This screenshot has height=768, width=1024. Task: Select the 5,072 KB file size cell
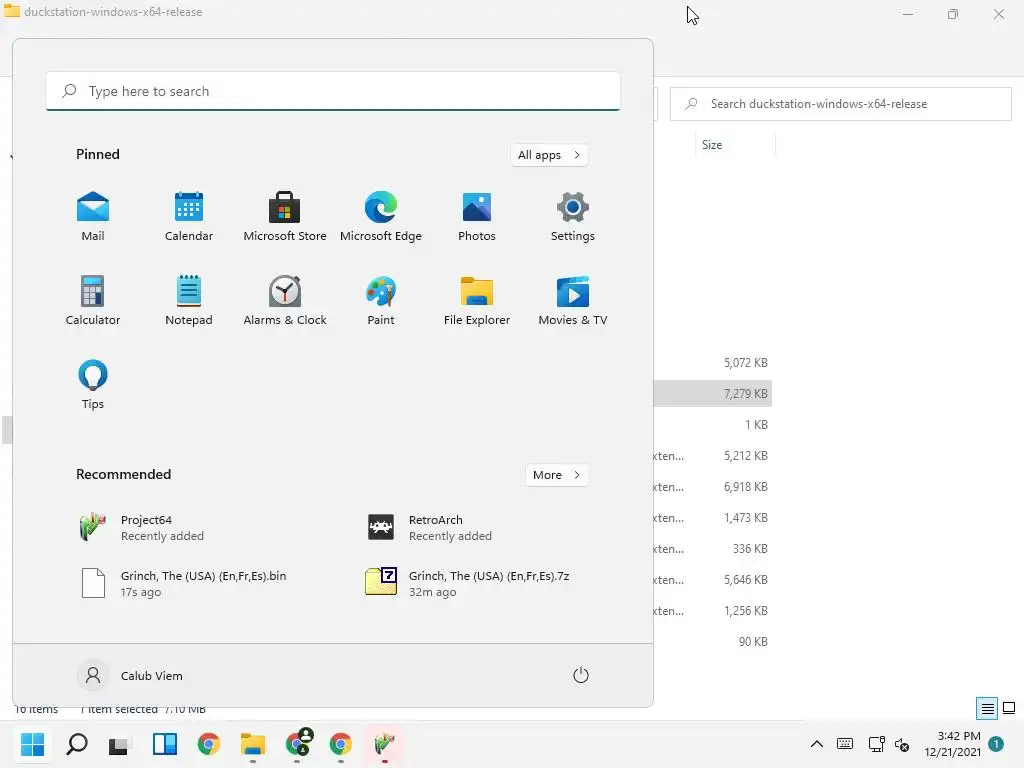click(x=745, y=362)
